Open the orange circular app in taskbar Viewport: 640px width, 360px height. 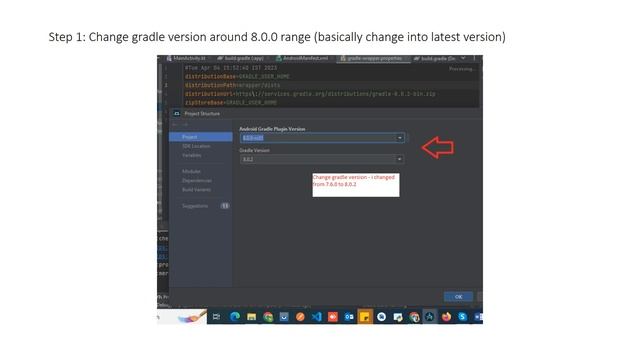coord(300,317)
